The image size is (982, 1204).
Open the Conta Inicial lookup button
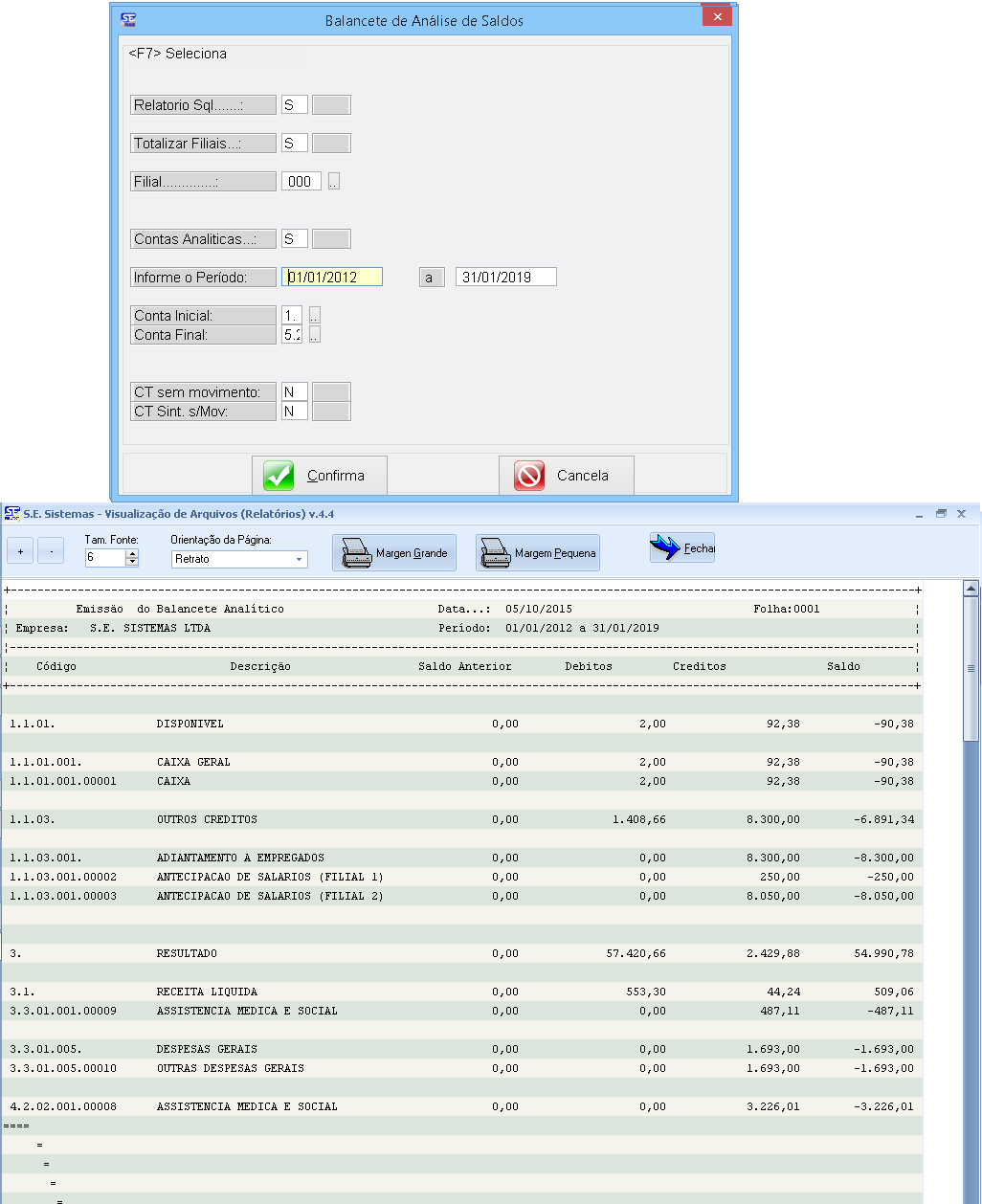click(314, 316)
